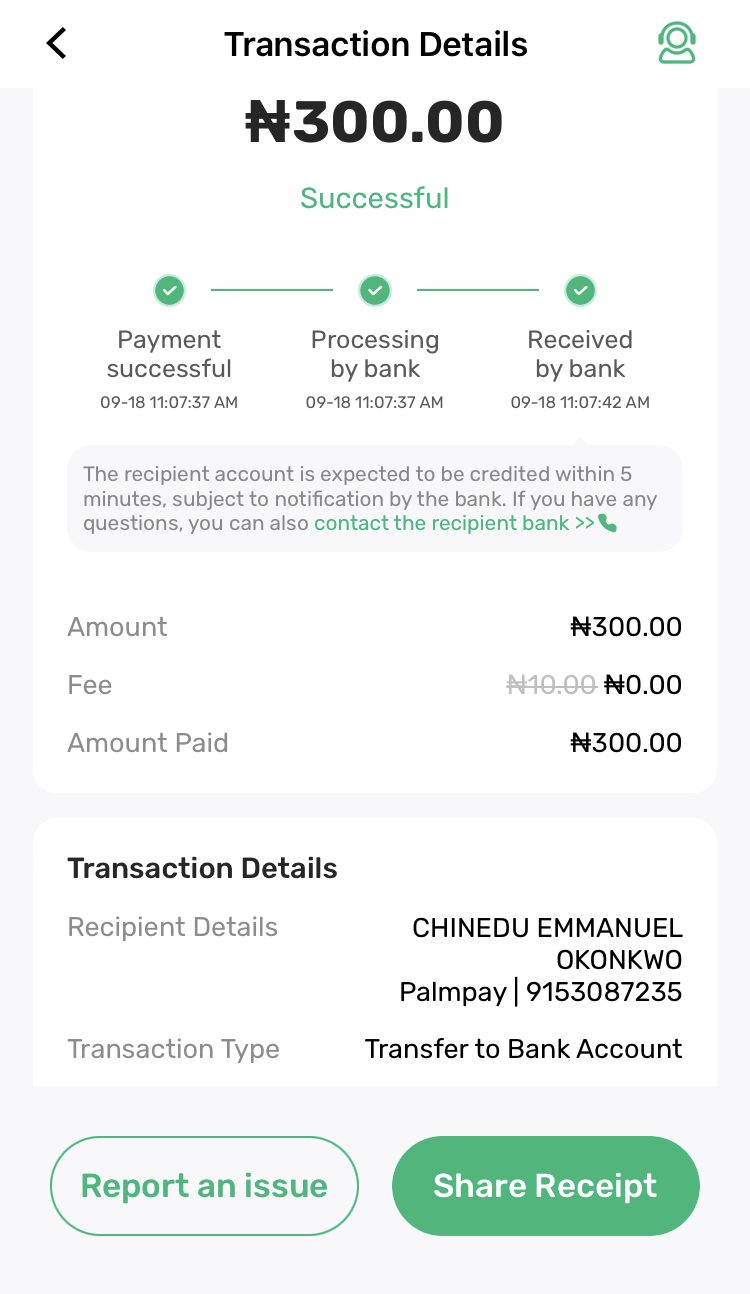Open customer support headset icon

click(x=677, y=44)
